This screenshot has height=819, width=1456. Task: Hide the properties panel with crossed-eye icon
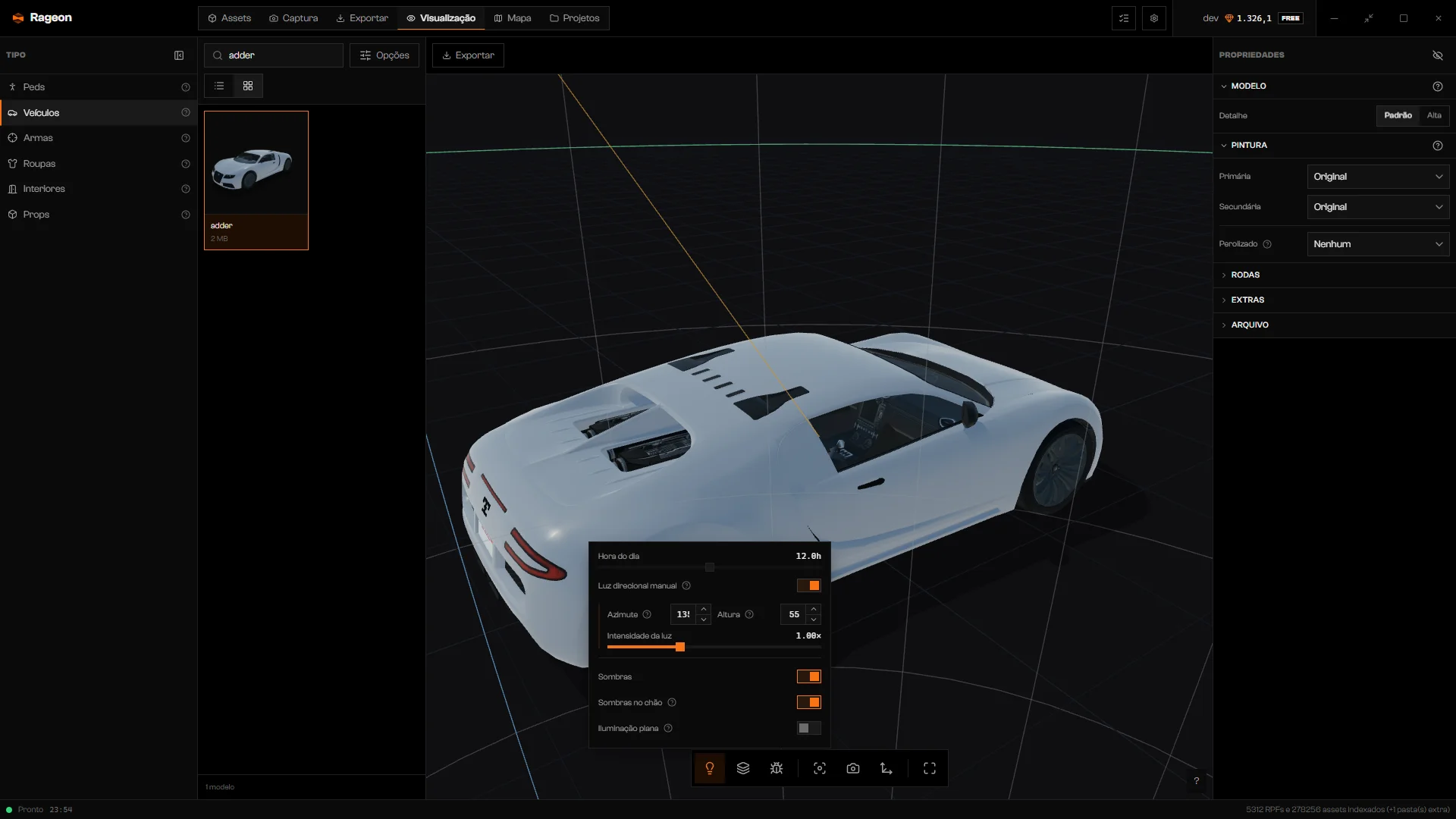click(x=1437, y=55)
